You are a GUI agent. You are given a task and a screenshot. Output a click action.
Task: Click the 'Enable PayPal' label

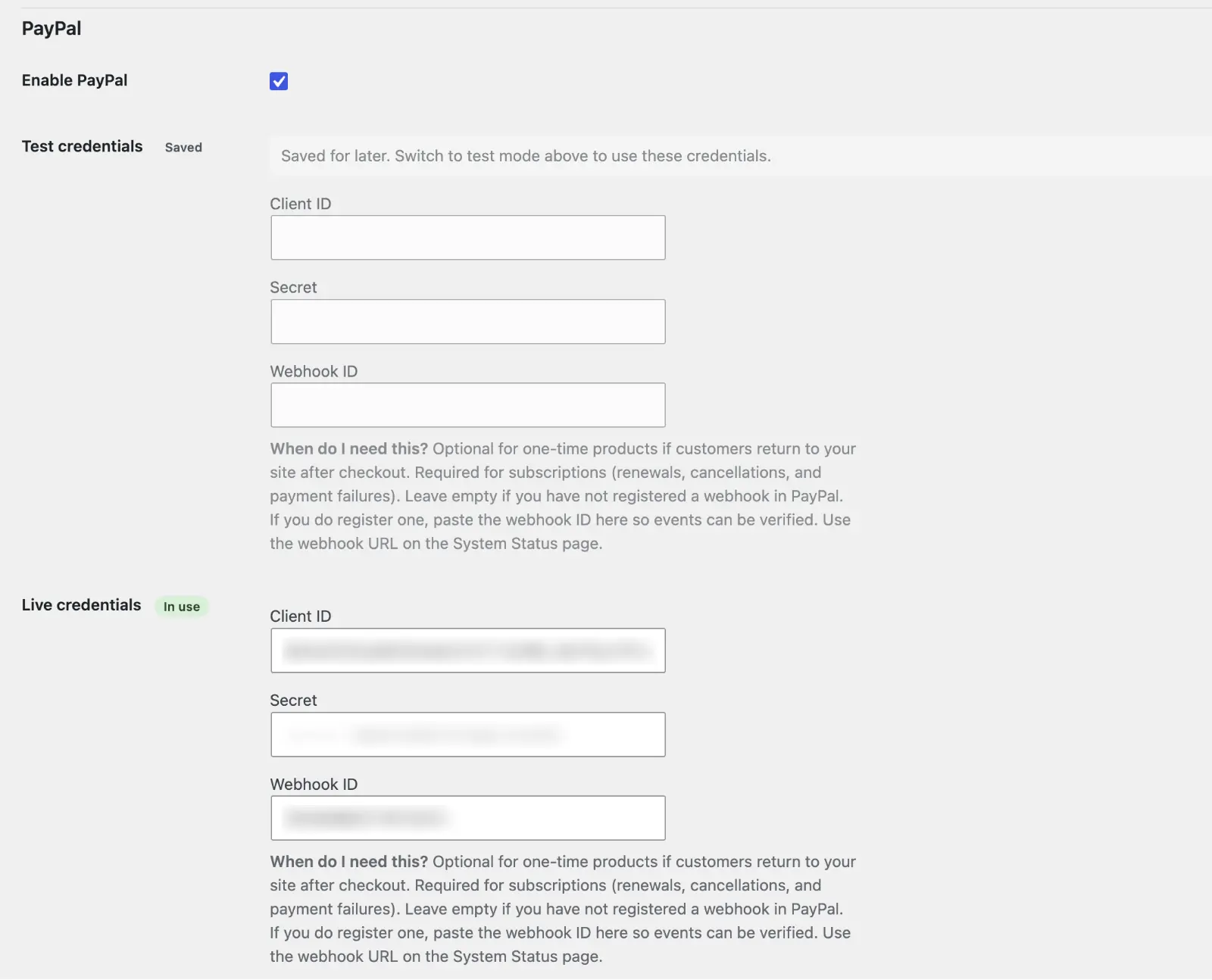(x=74, y=80)
